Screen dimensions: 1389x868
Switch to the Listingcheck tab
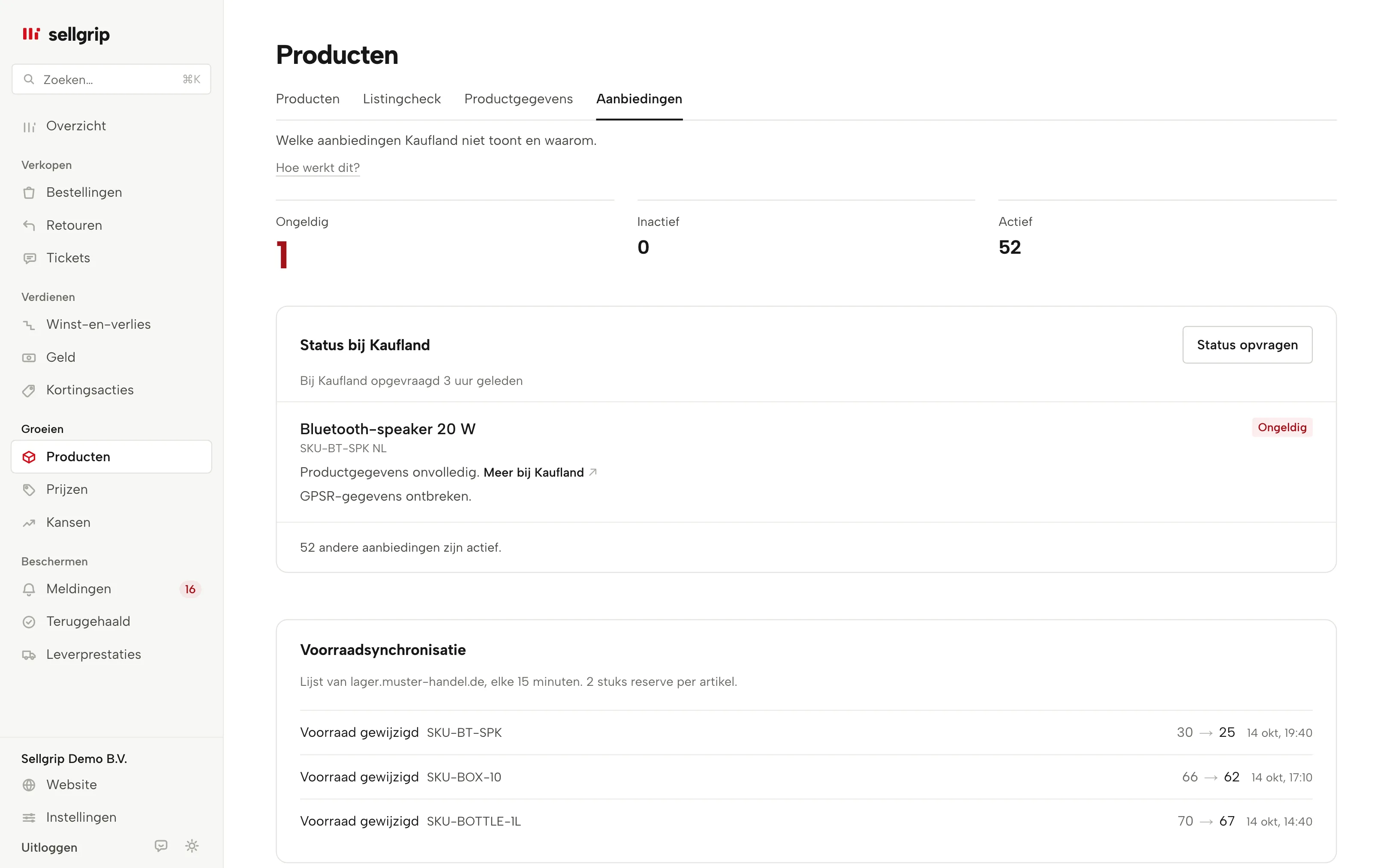(402, 99)
